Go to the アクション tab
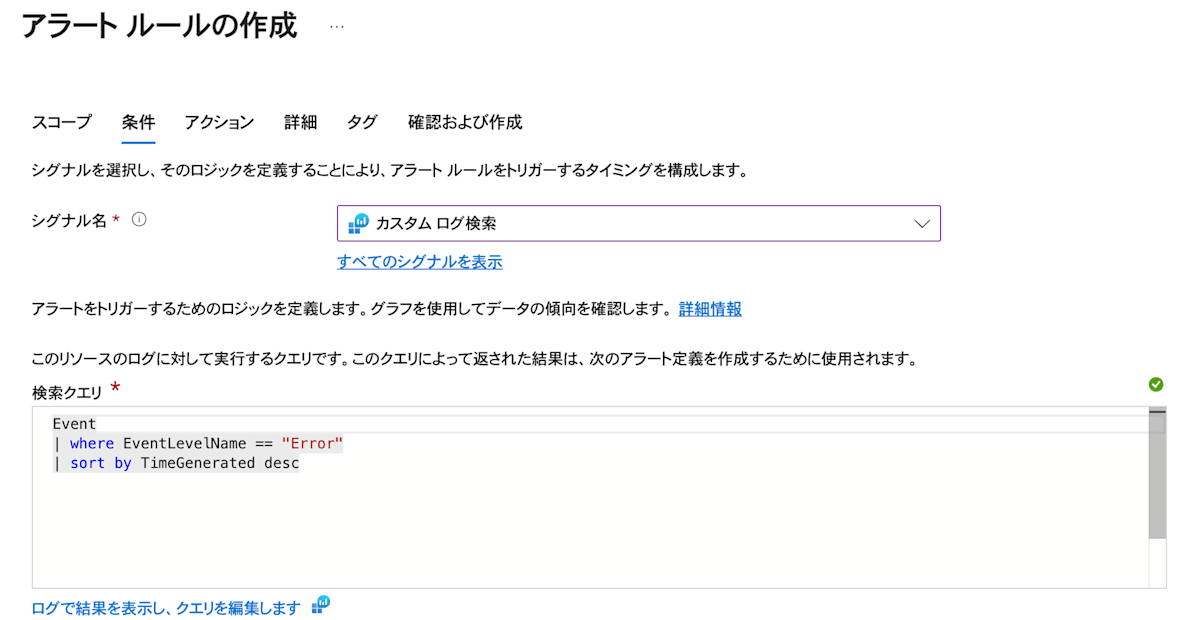The image size is (1200, 620). pyautogui.click(x=219, y=122)
